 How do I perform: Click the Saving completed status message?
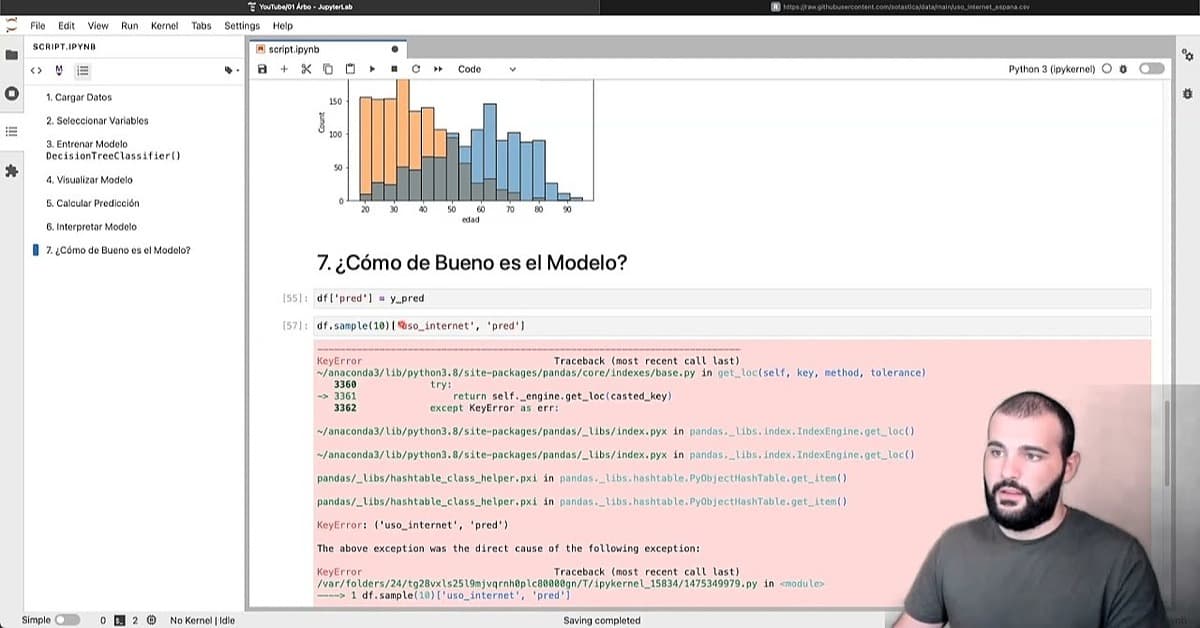click(602, 620)
